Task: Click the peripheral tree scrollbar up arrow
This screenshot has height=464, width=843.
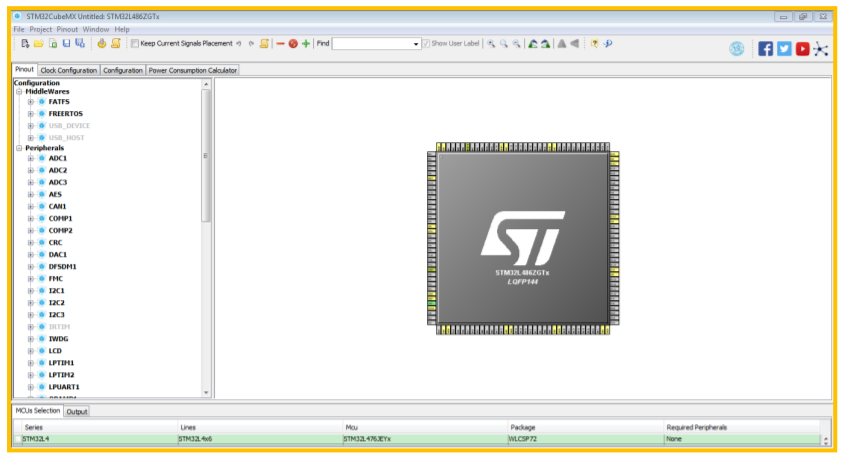Action: pyautogui.click(x=206, y=84)
